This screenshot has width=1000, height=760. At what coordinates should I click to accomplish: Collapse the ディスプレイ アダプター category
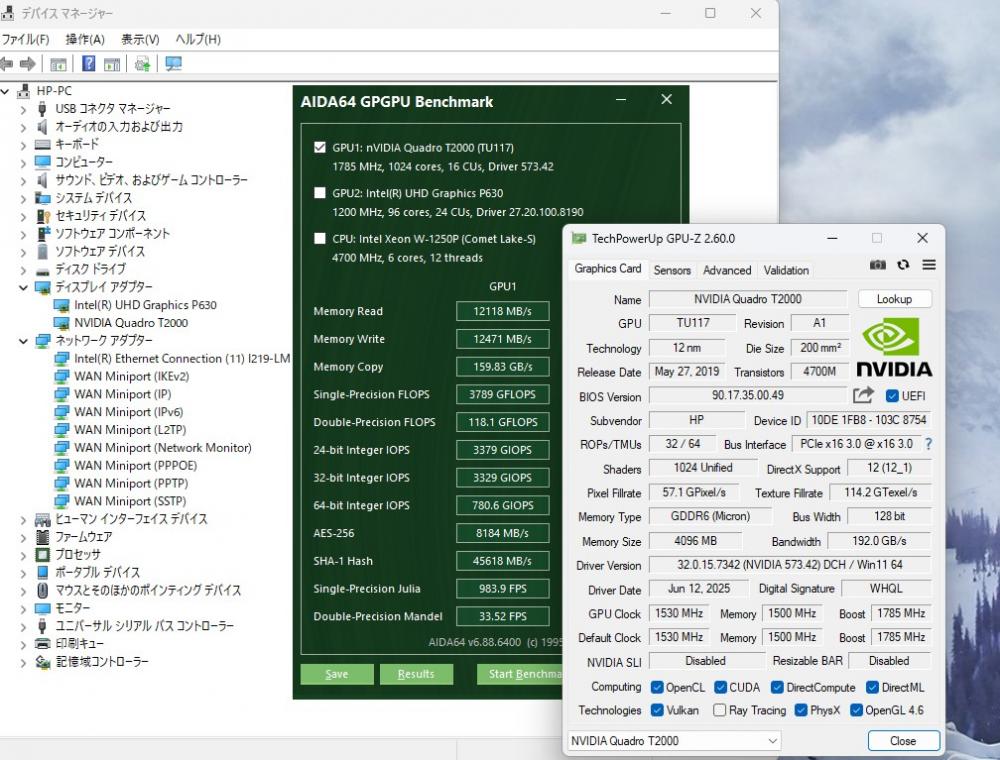(x=24, y=288)
